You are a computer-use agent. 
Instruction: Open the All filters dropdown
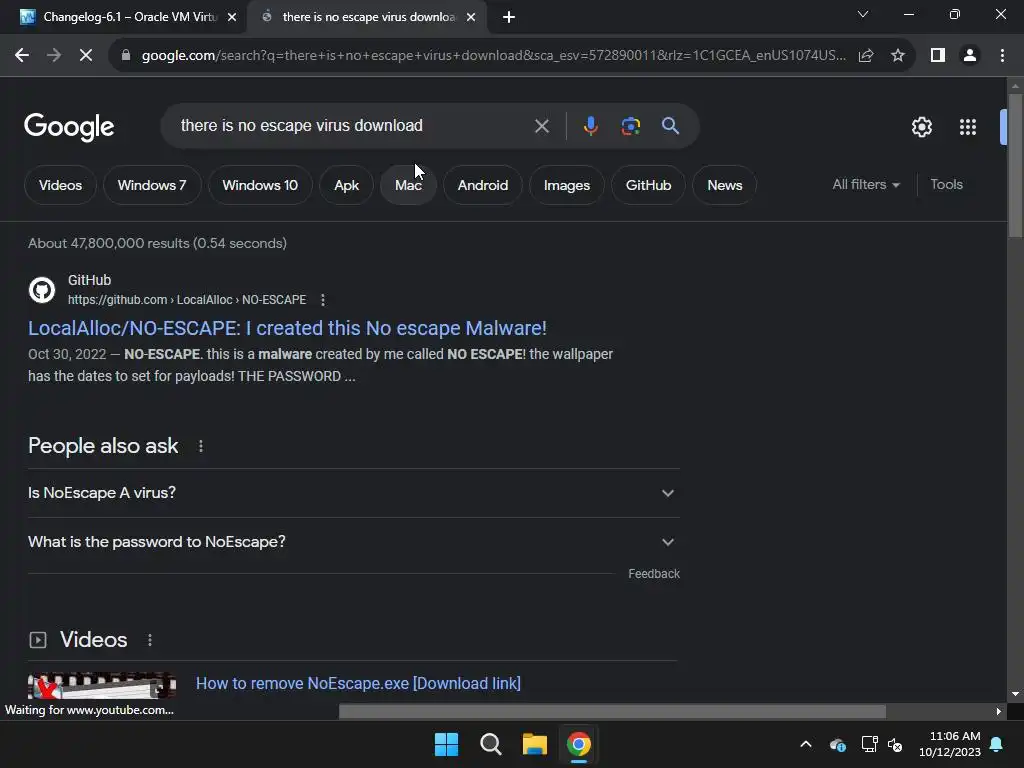coord(866,185)
